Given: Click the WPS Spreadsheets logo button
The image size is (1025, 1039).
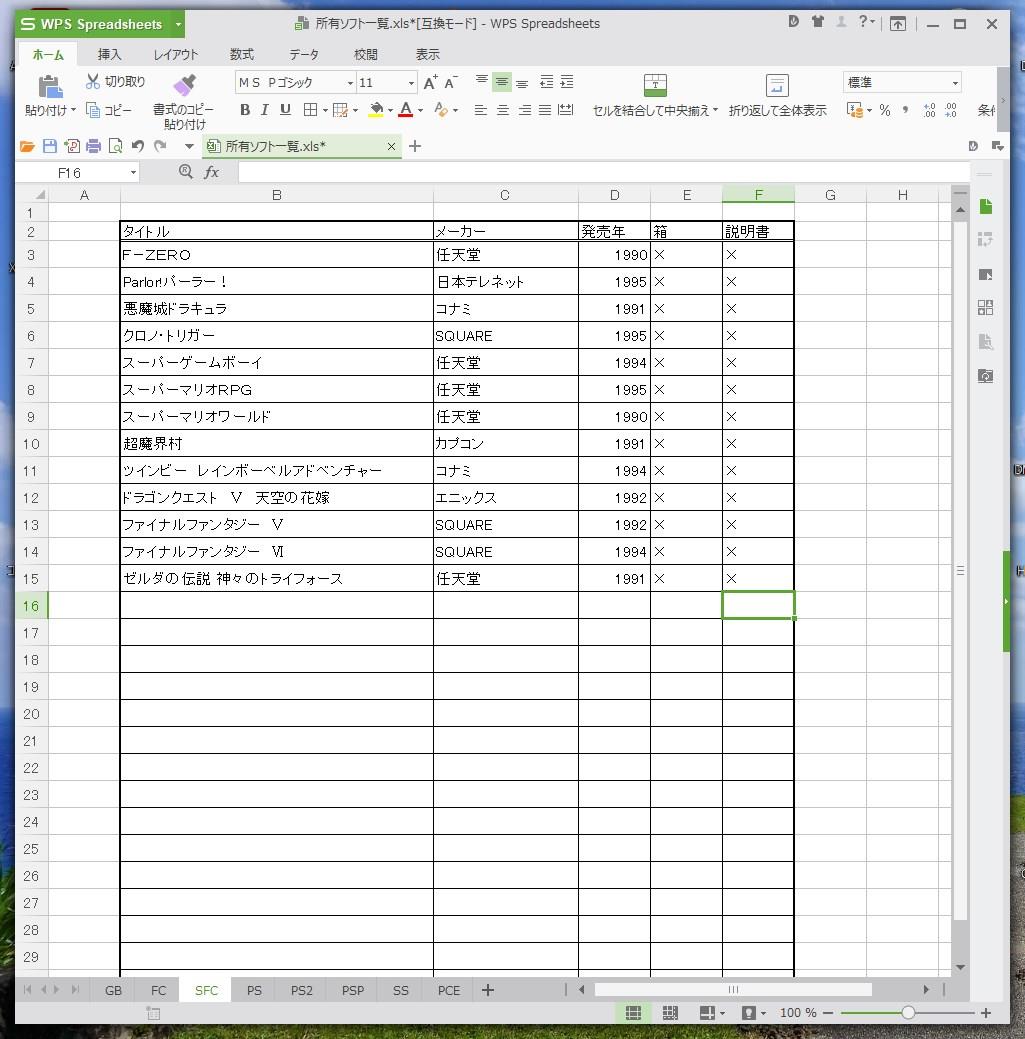Looking at the screenshot, I should point(91,25).
